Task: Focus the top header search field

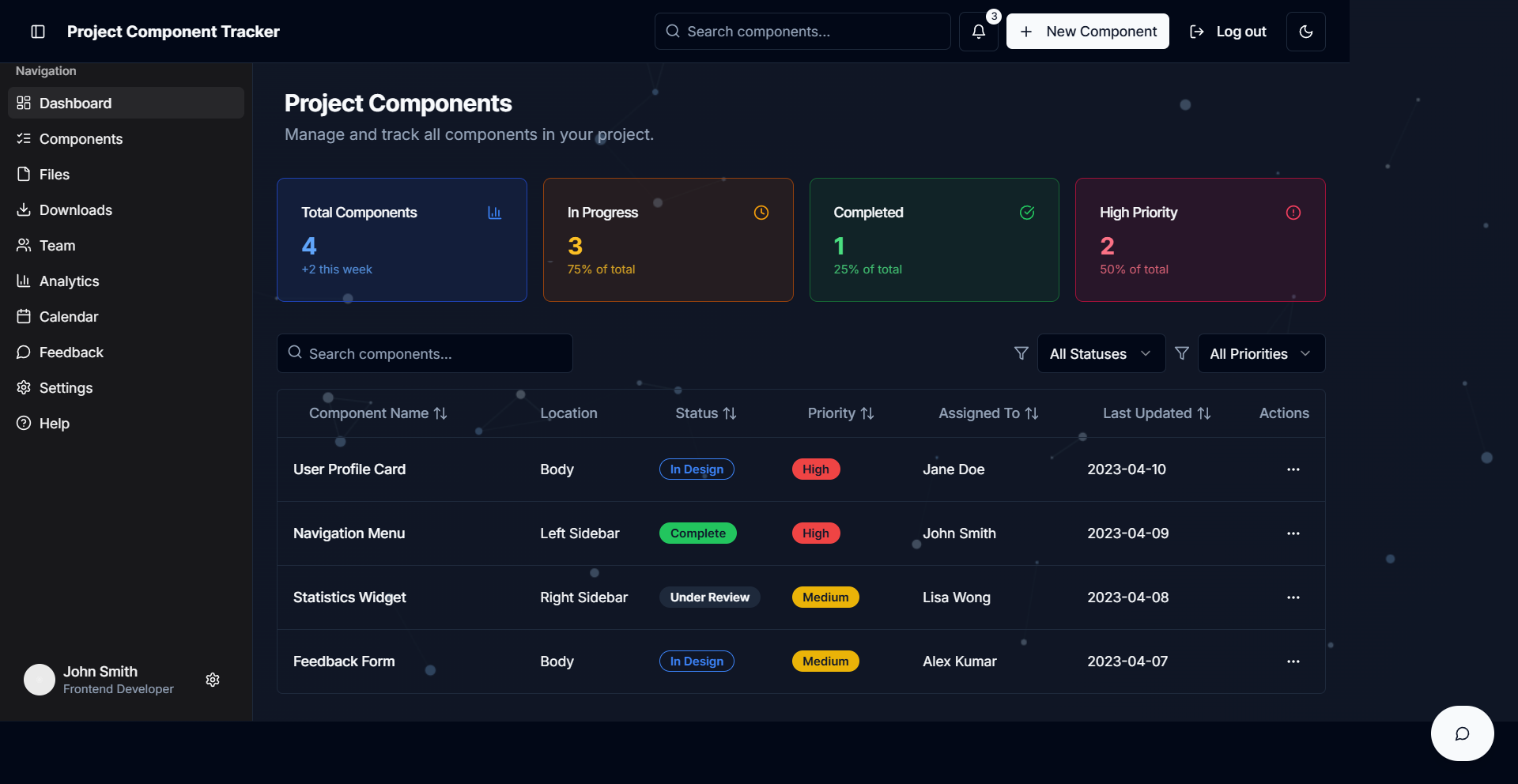Action: (x=802, y=32)
